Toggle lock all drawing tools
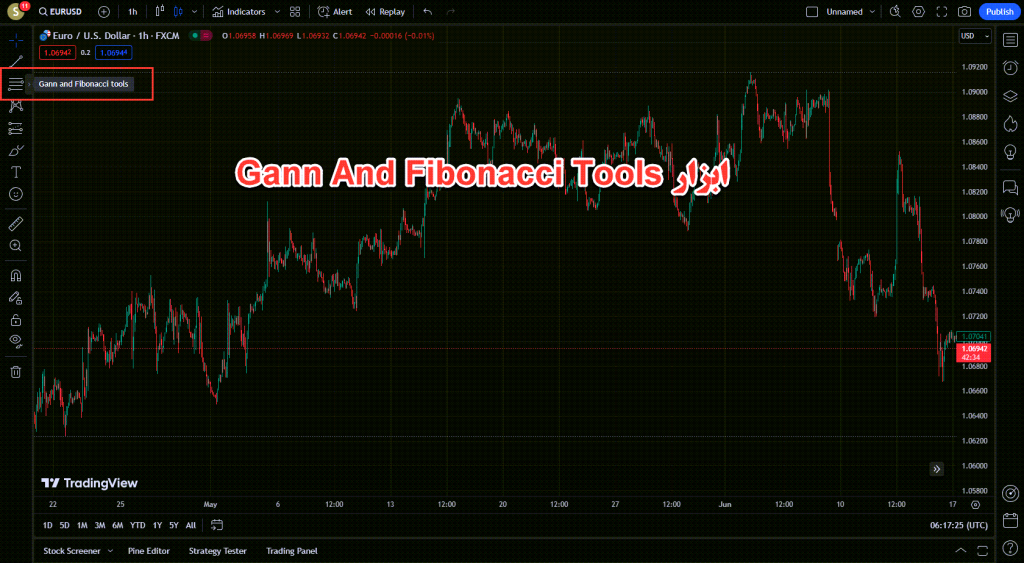The width and height of the screenshot is (1024, 563). click(16, 320)
